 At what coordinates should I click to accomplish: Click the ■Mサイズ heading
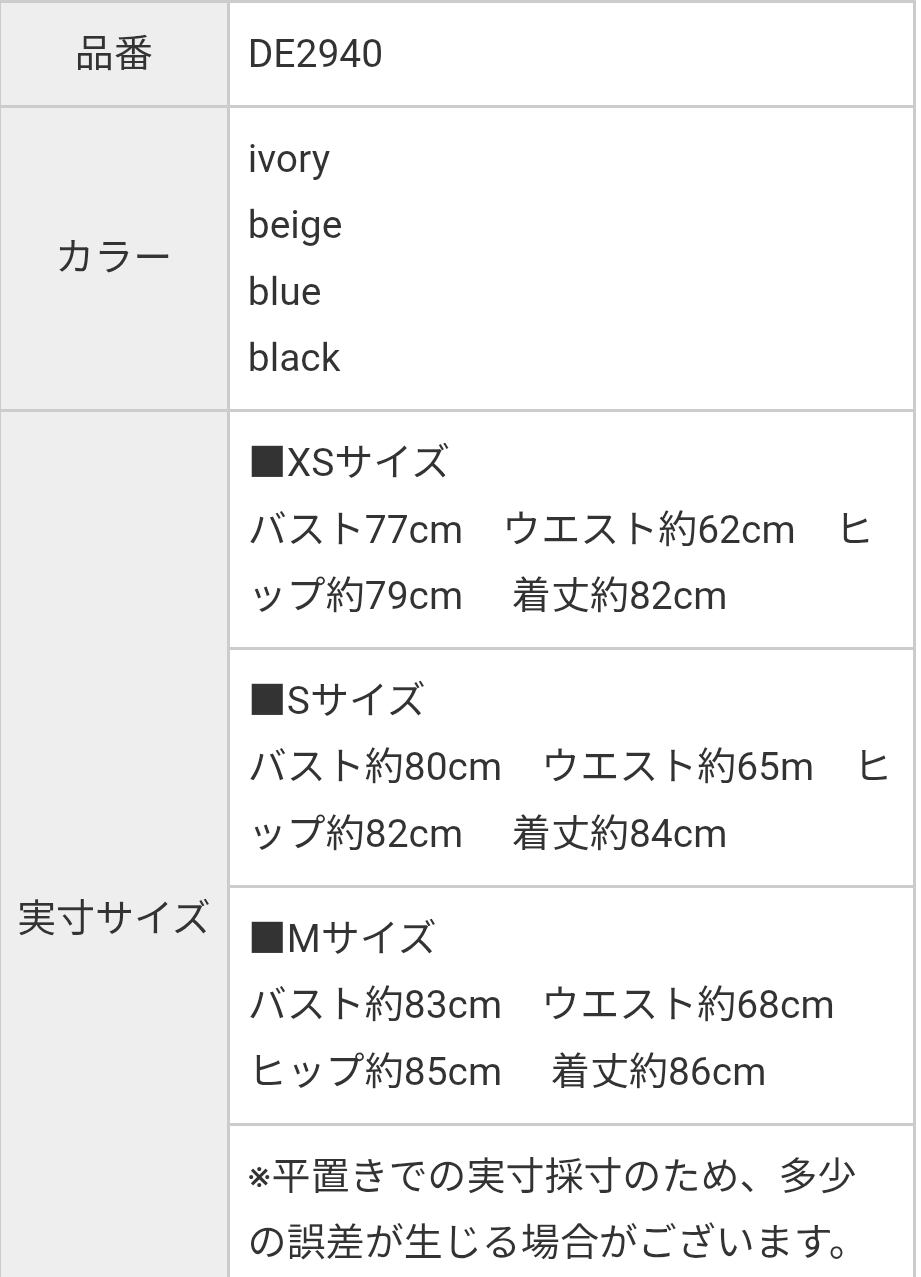point(341,938)
